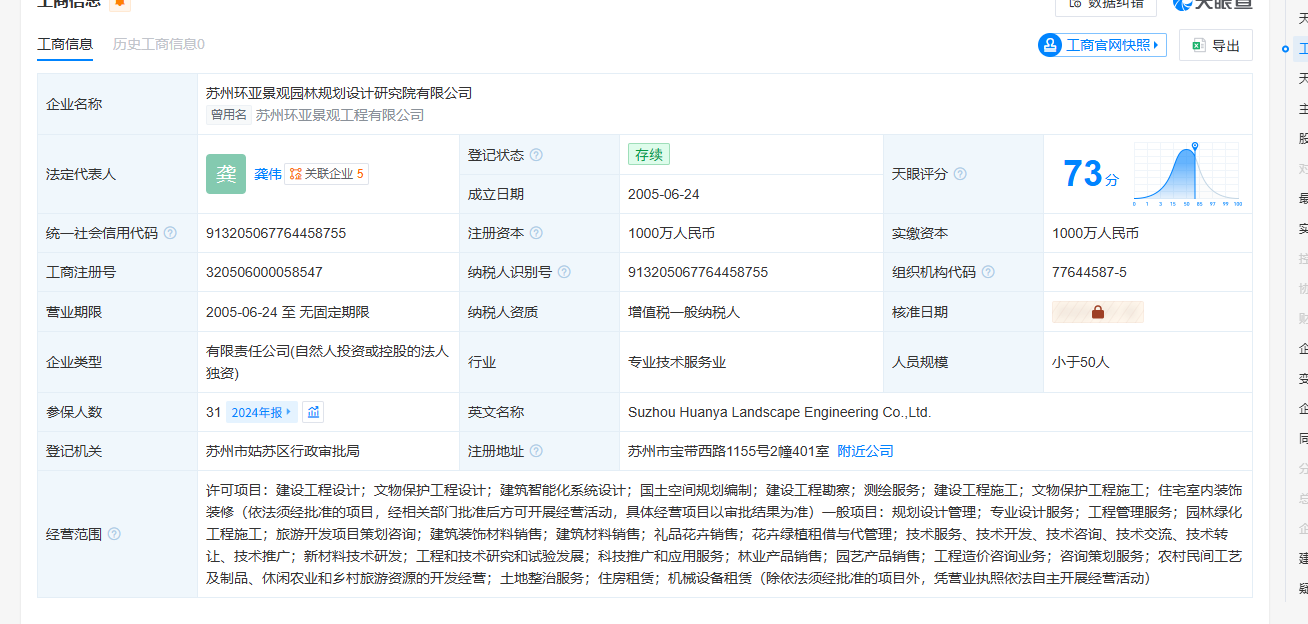This screenshot has width=1308, height=624.
Task: Click help icon beside 纳税人识别号
Action: pyautogui.click(x=564, y=272)
